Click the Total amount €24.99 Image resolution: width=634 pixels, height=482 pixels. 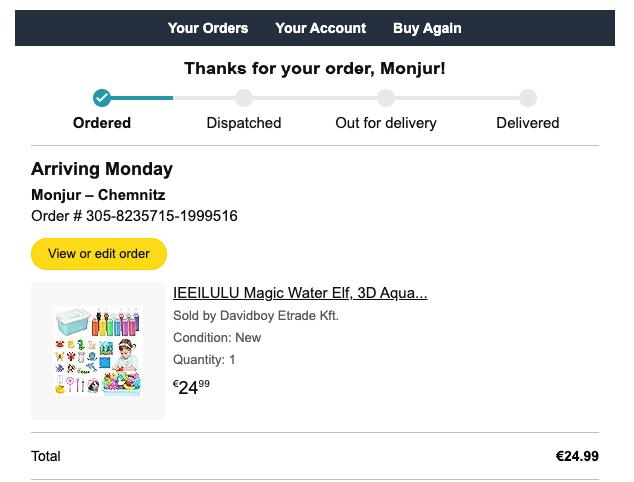coord(577,456)
